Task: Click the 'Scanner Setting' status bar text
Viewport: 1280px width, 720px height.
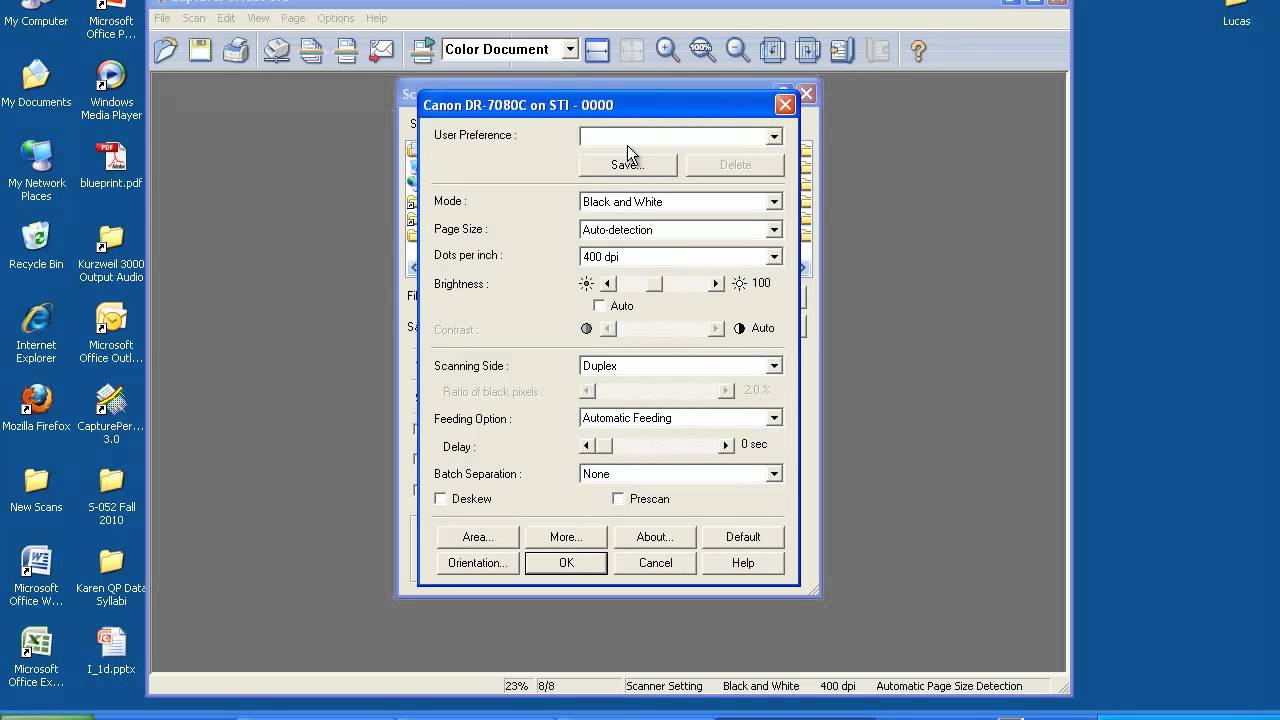Action: tap(664, 686)
